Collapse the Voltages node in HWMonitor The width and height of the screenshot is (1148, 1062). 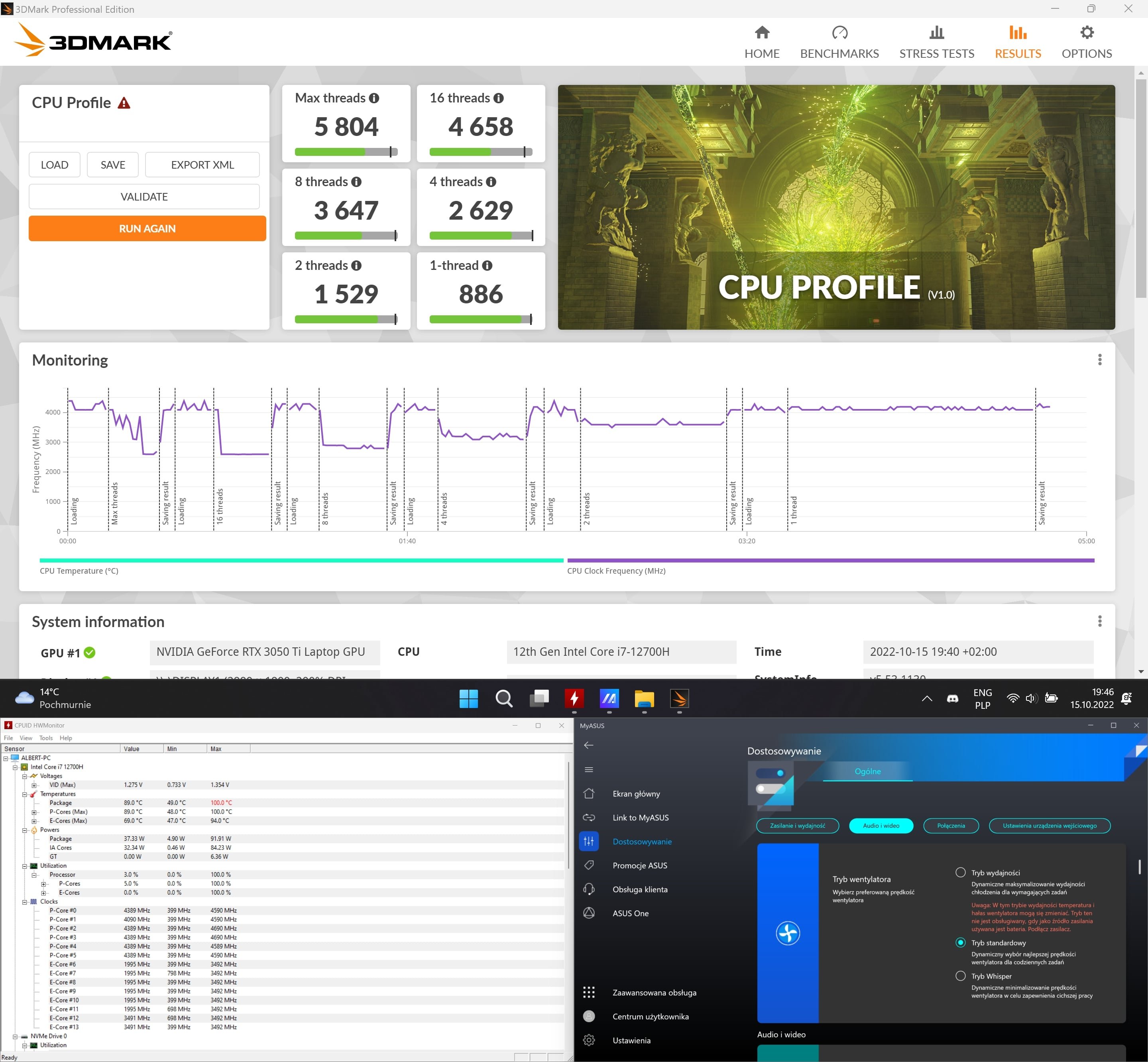25,777
